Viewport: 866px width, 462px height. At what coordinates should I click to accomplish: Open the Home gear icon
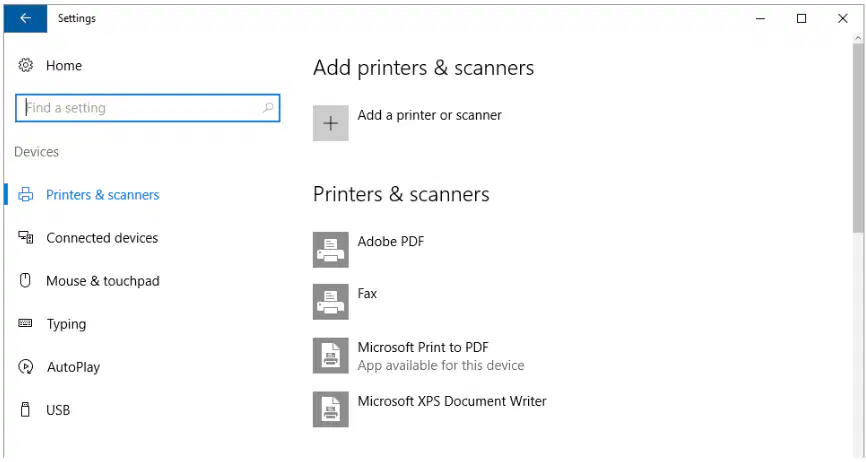coord(25,65)
